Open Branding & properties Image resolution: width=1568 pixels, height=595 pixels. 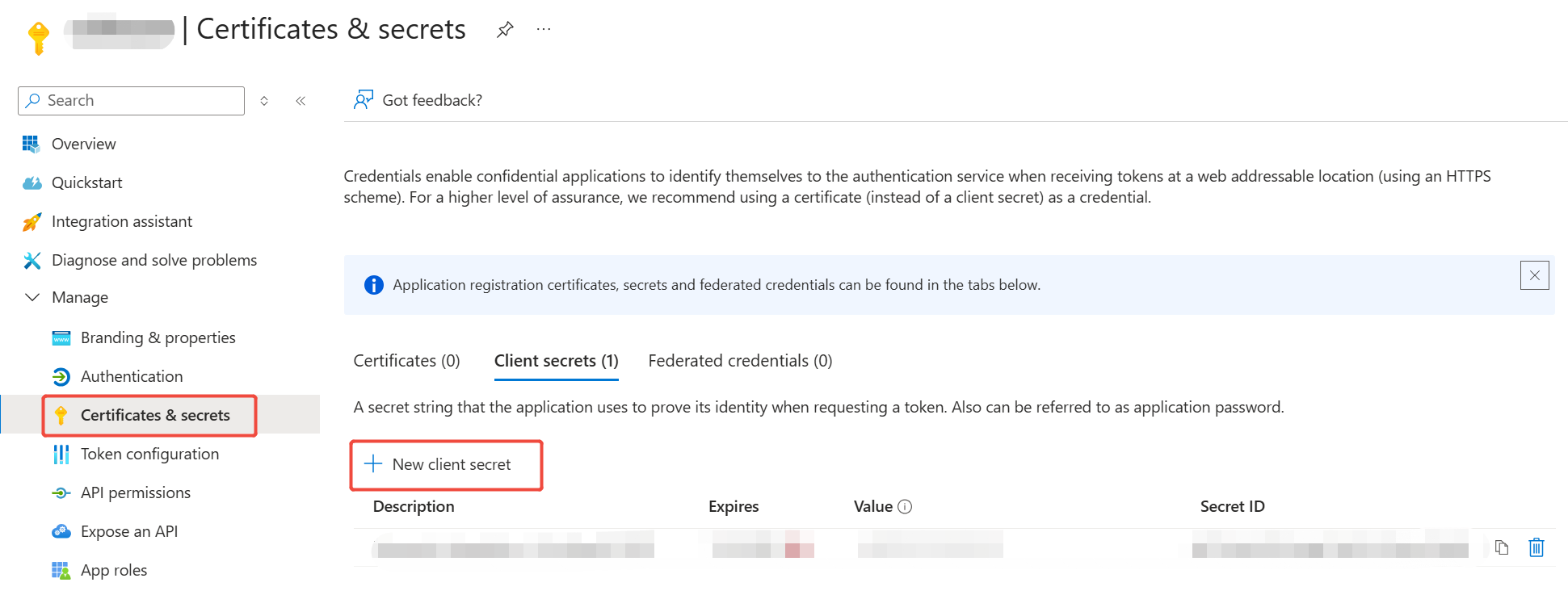[x=158, y=337]
